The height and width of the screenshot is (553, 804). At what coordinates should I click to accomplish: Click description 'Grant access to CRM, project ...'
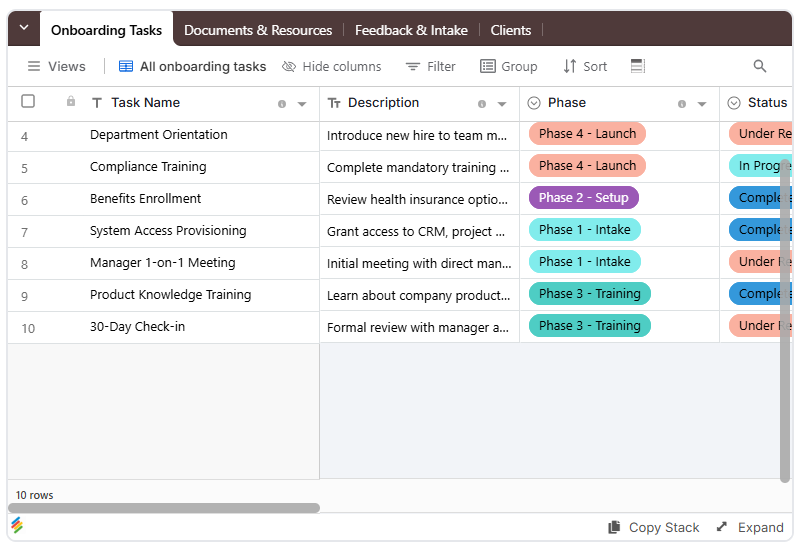(x=416, y=232)
